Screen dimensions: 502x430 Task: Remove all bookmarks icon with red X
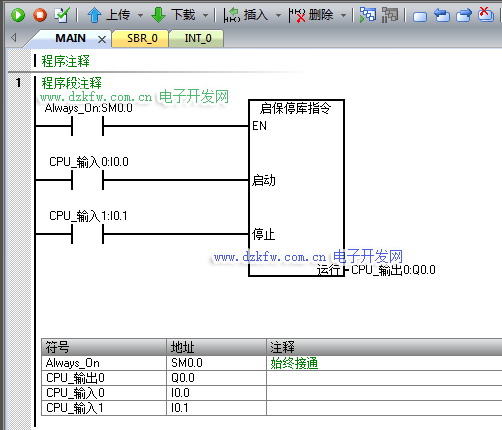tap(486, 14)
